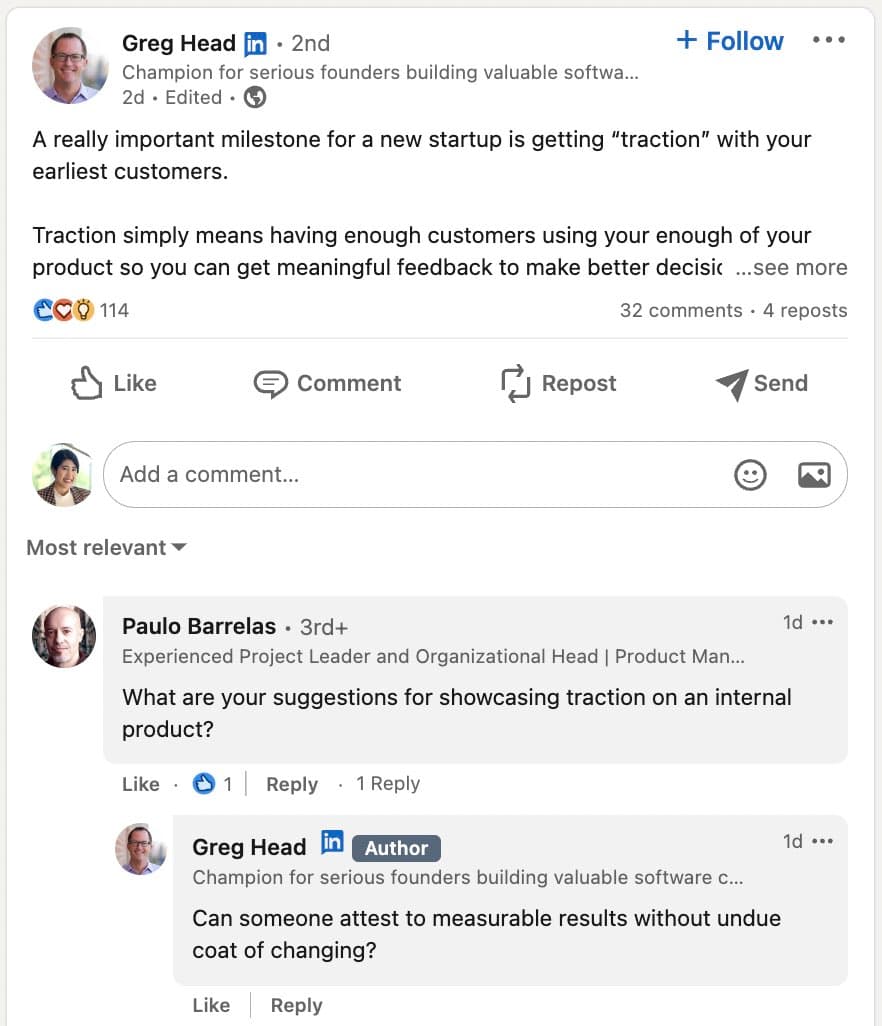Click the LinkedIn badge next to Greg Head's name
882x1026 pixels.
click(x=255, y=44)
